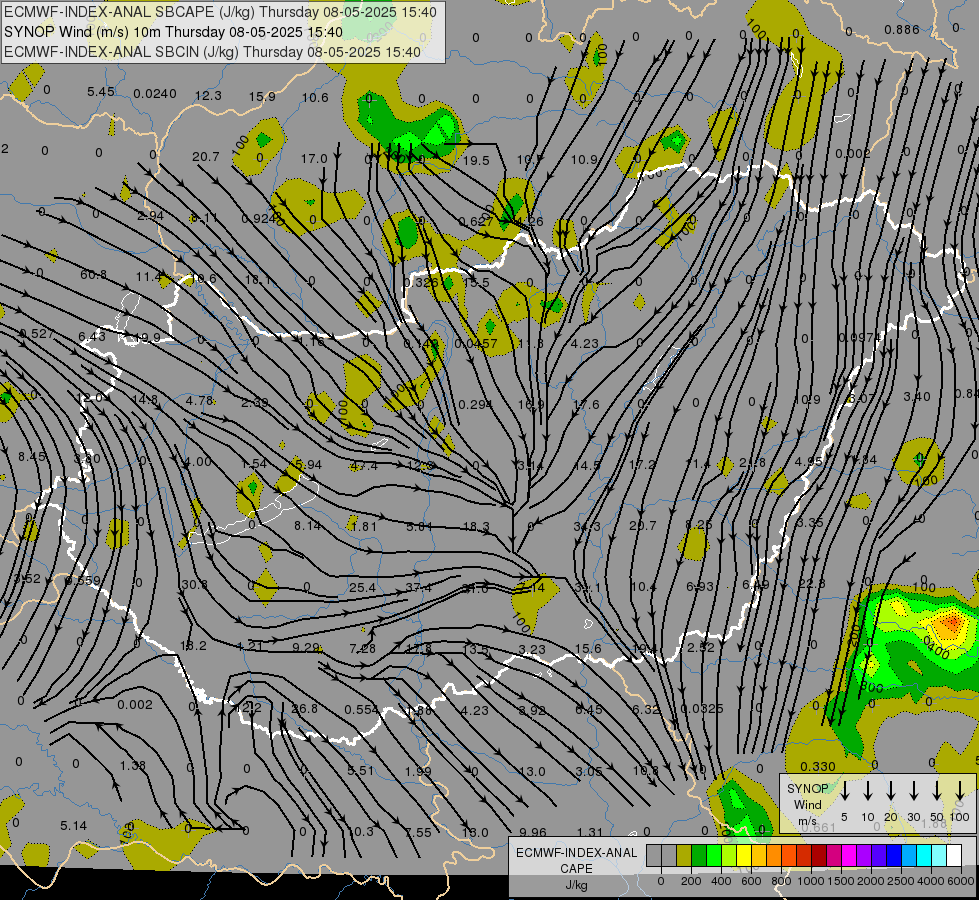Click the 1500 tick label on color bar
The image size is (979, 900).
(841, 881)
